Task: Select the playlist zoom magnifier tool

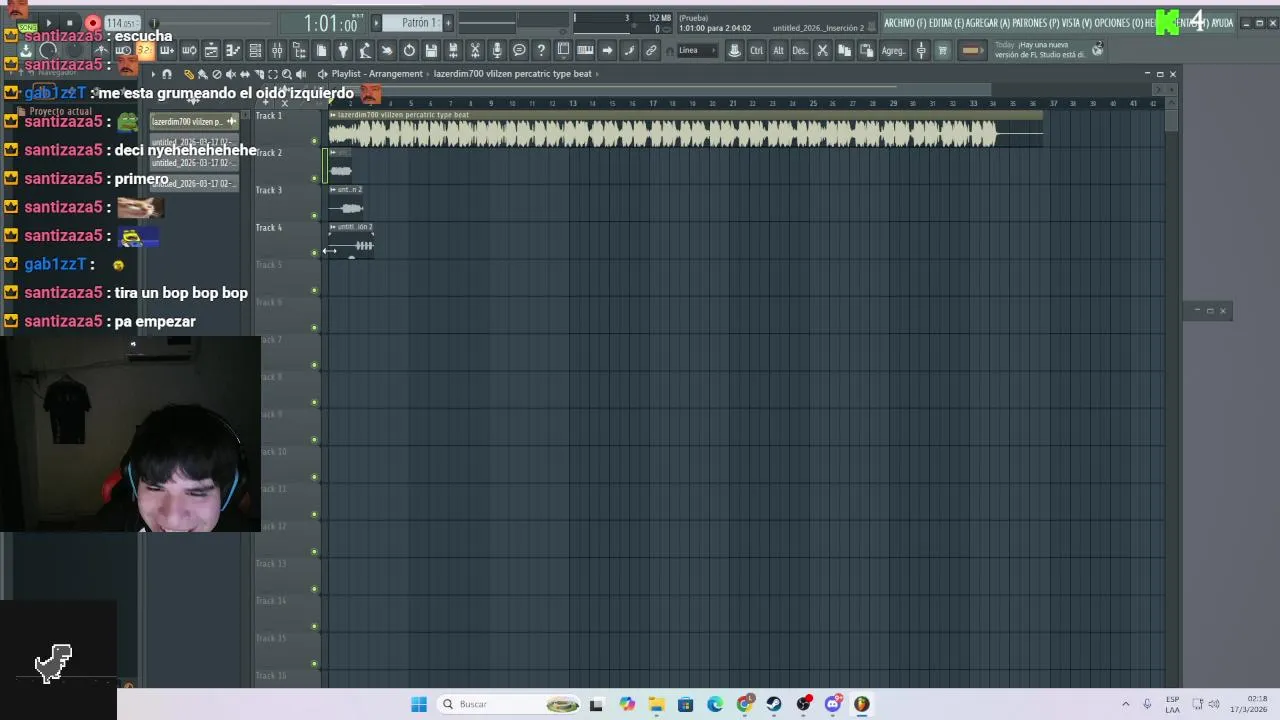Action: pyautogui.click(x=286, y=74)
